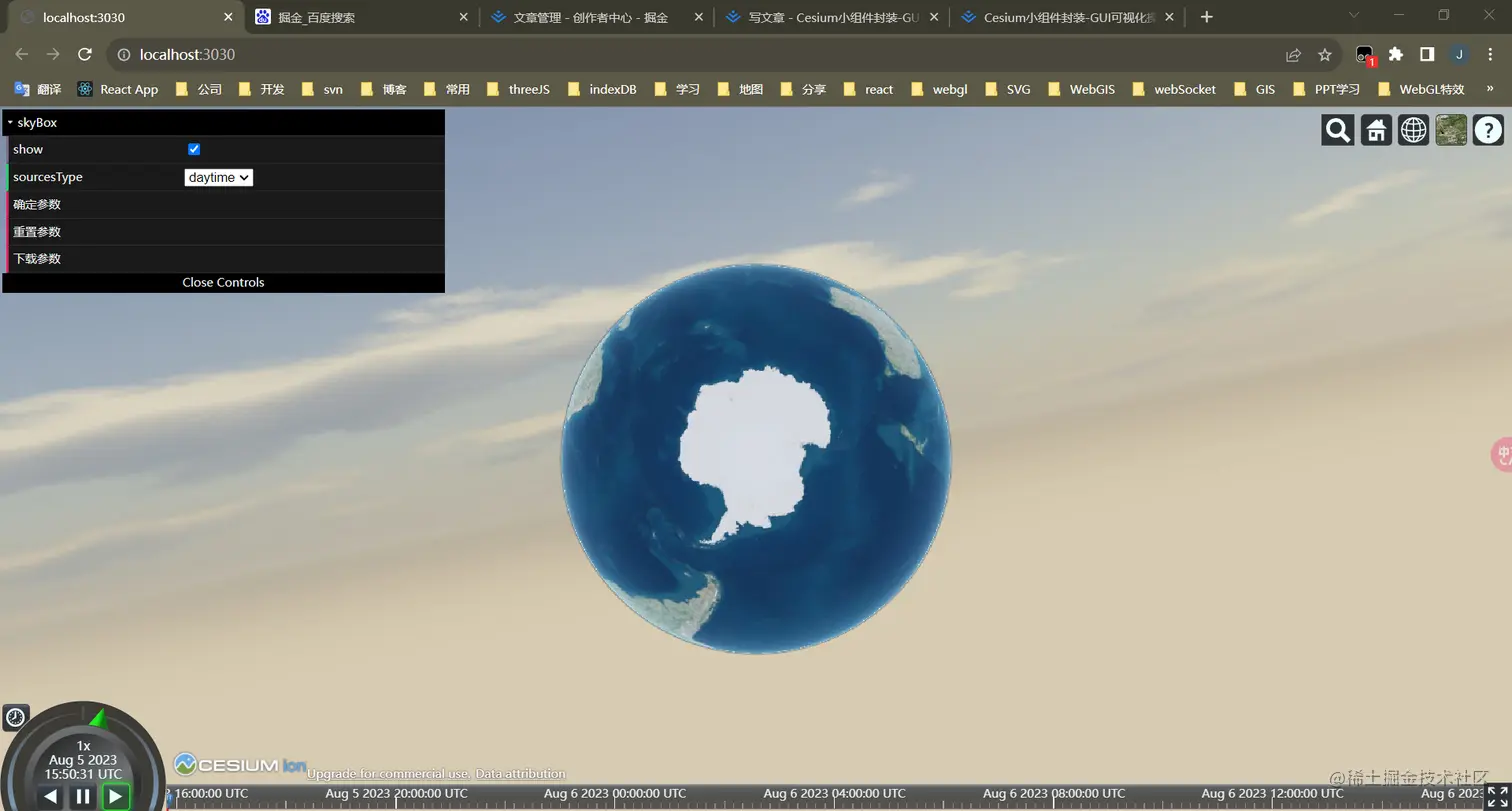1512x811 pixels.
Task: Open the browser tabs list chevron
Action: click(x=1354, y=17)
